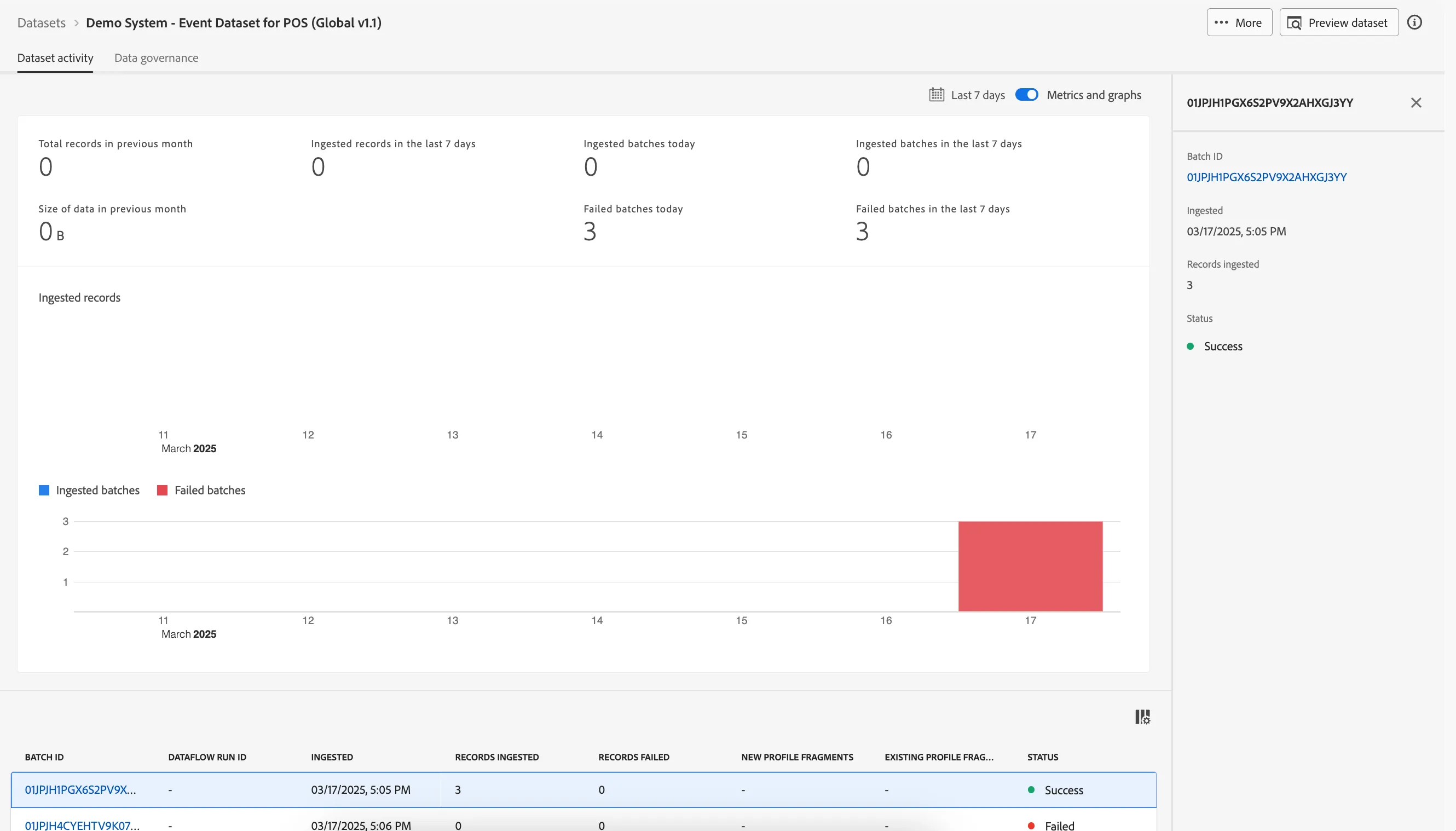Open batch 01JPJH4CYEHTV9K07... in the table
Screen dimensions: 1456x831
click(82, 826)
